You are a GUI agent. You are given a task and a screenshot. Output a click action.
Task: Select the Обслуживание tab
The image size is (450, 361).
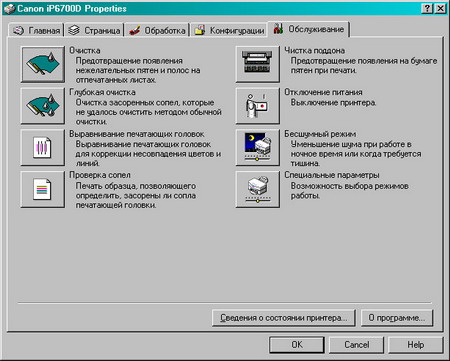point(309,29)
